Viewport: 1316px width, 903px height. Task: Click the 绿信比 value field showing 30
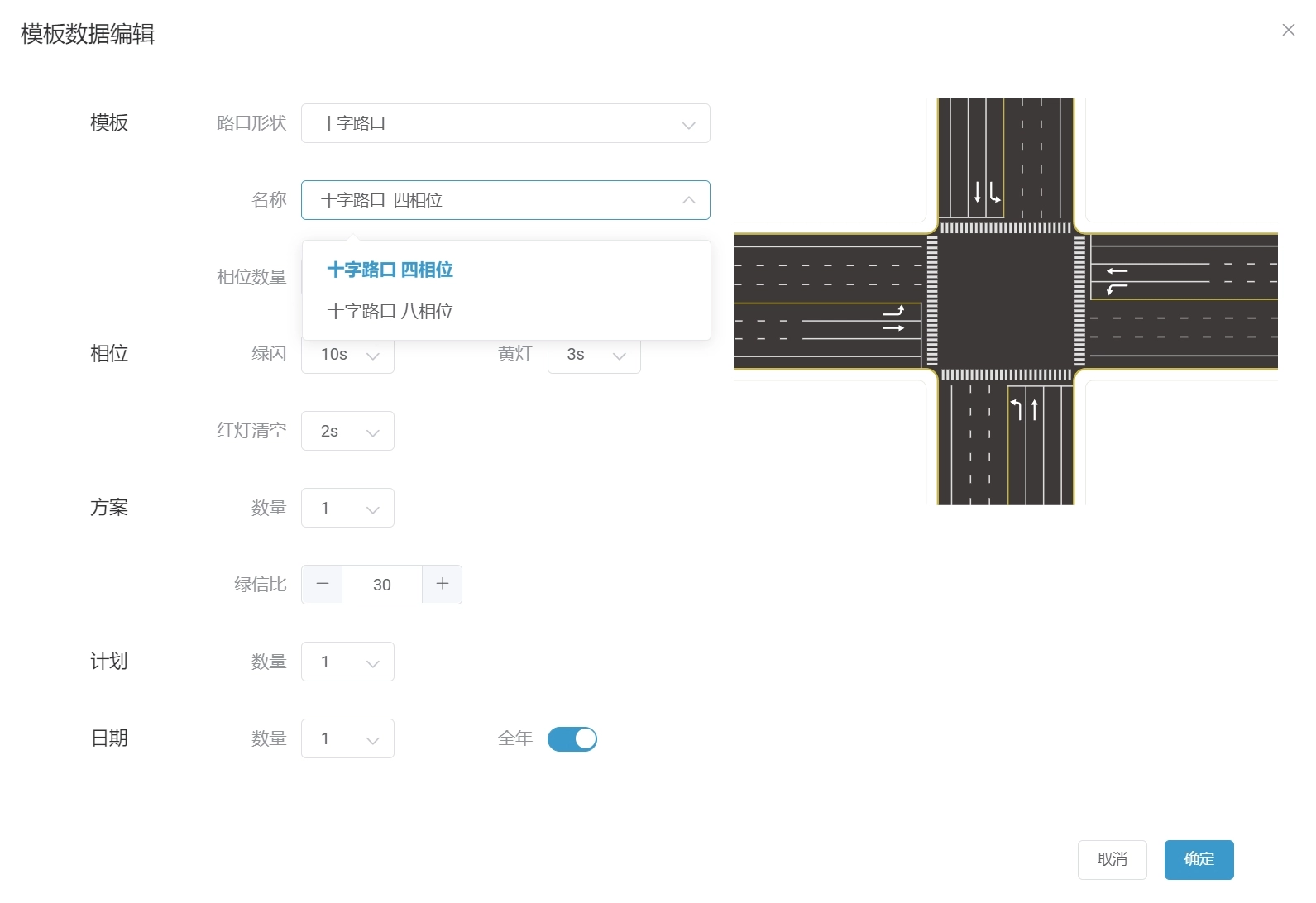[x=381, y=585]
